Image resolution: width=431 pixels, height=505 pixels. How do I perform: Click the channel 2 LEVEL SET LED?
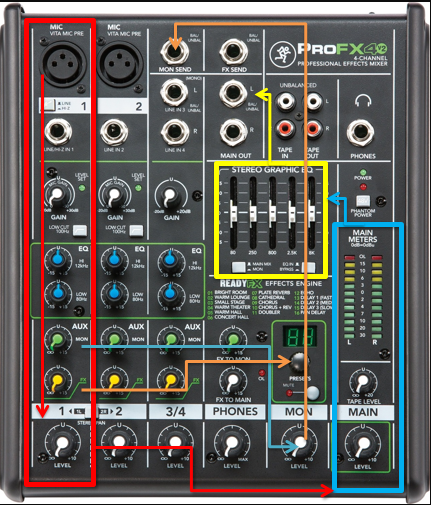pos(138,188)
